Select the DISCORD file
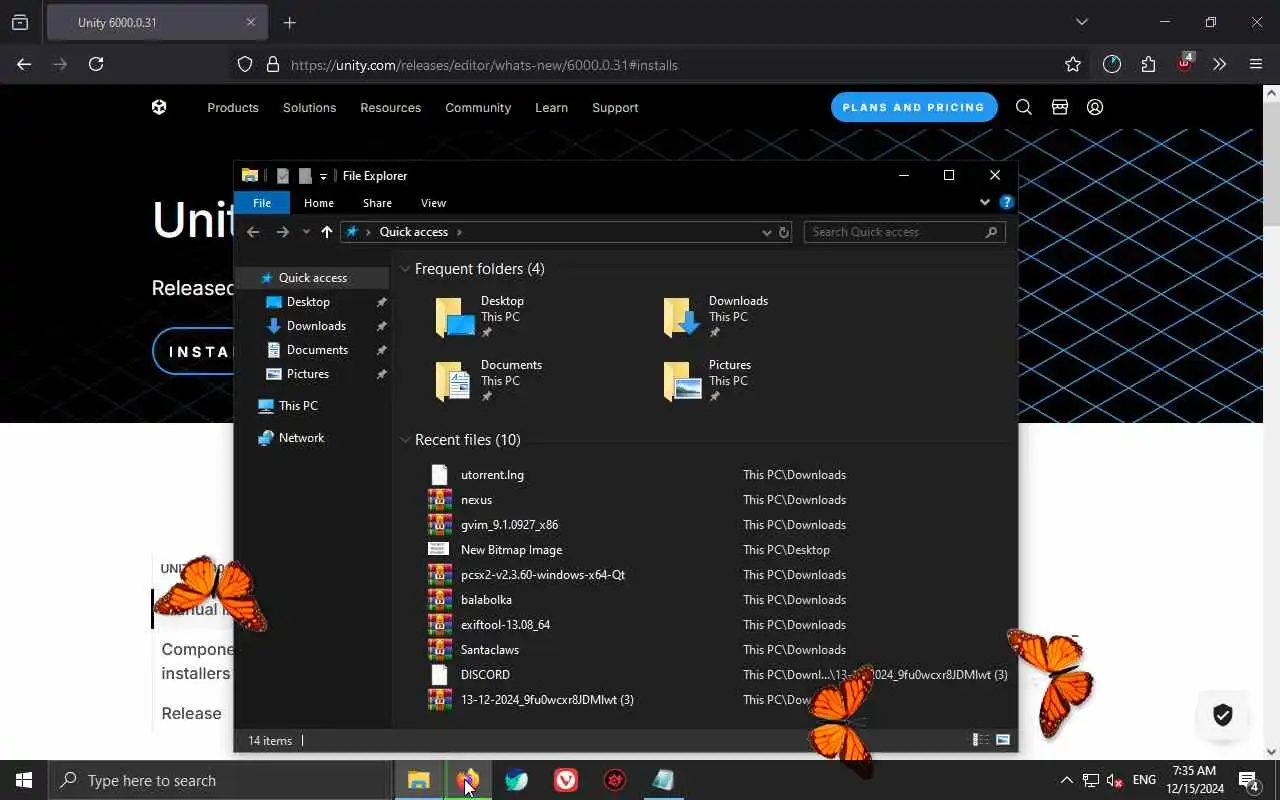The width and height of the screenshot is (1280, 800). [x=485, y=675]
